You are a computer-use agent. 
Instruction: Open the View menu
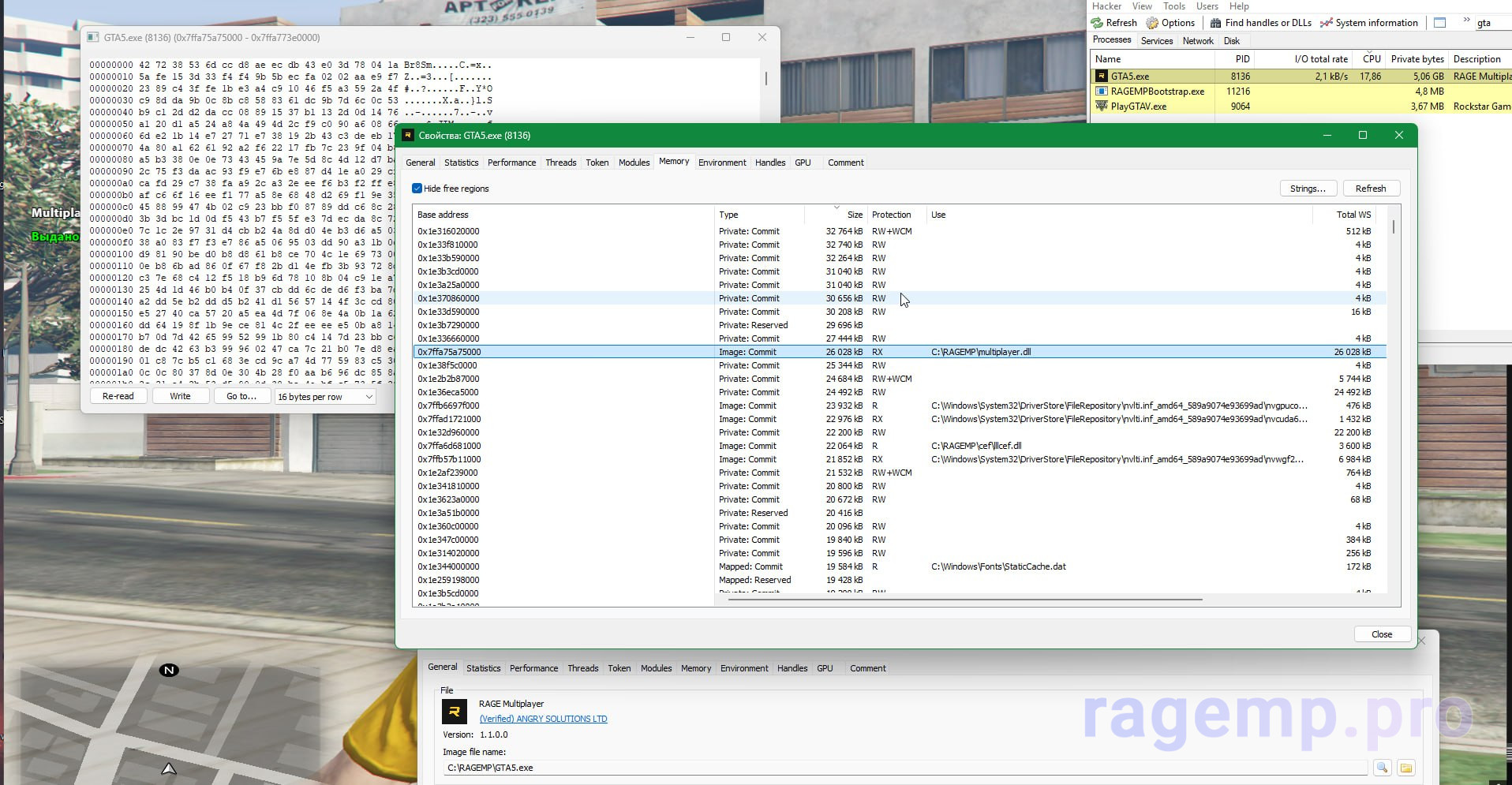pyautogui.click(x=1142, y=6)
